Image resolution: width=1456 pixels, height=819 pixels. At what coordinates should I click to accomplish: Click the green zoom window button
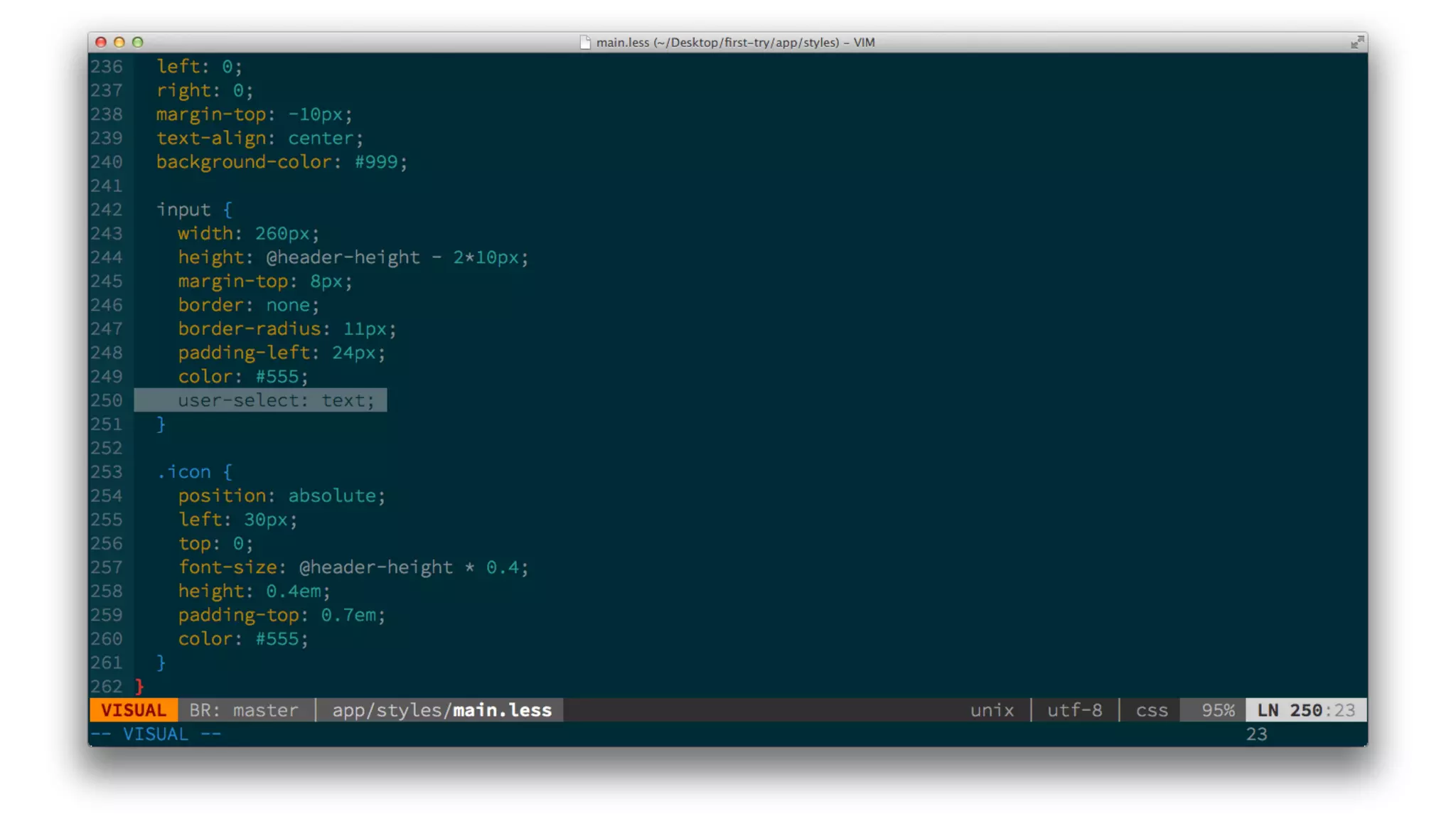click(x=138, y=43)
